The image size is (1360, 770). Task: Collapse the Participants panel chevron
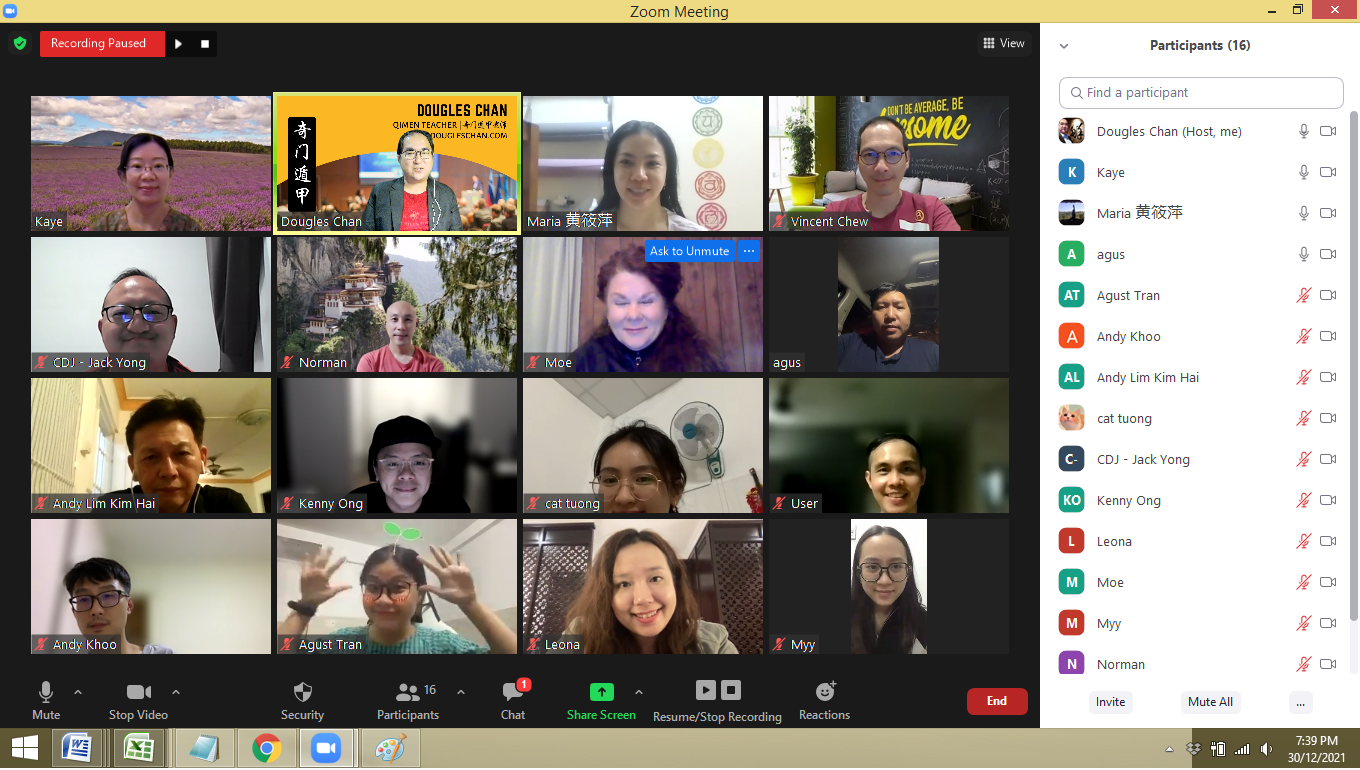(x=1064, y=46)
